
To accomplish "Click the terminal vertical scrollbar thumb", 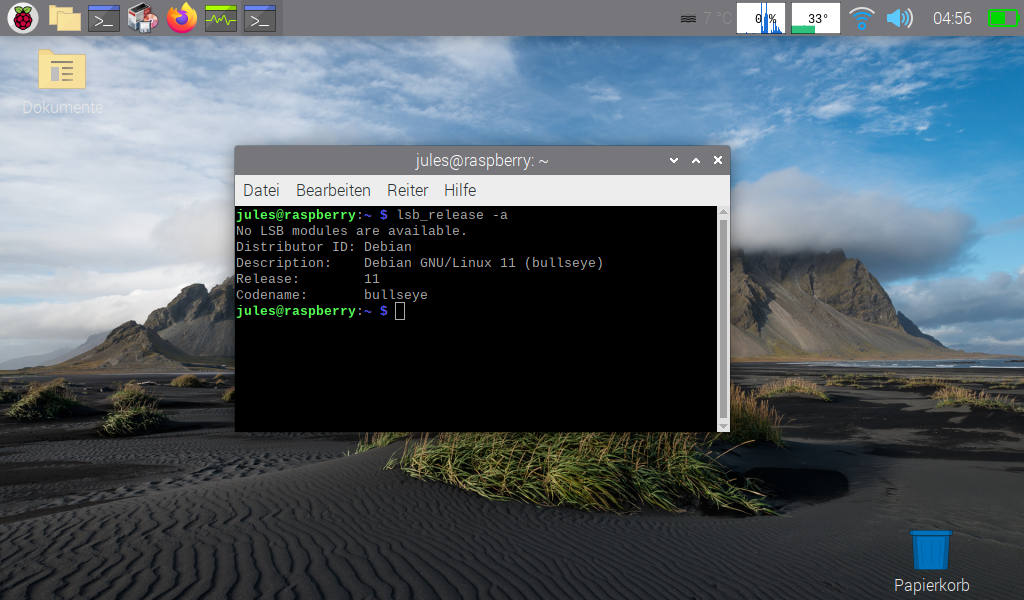I will click(723, 319).
